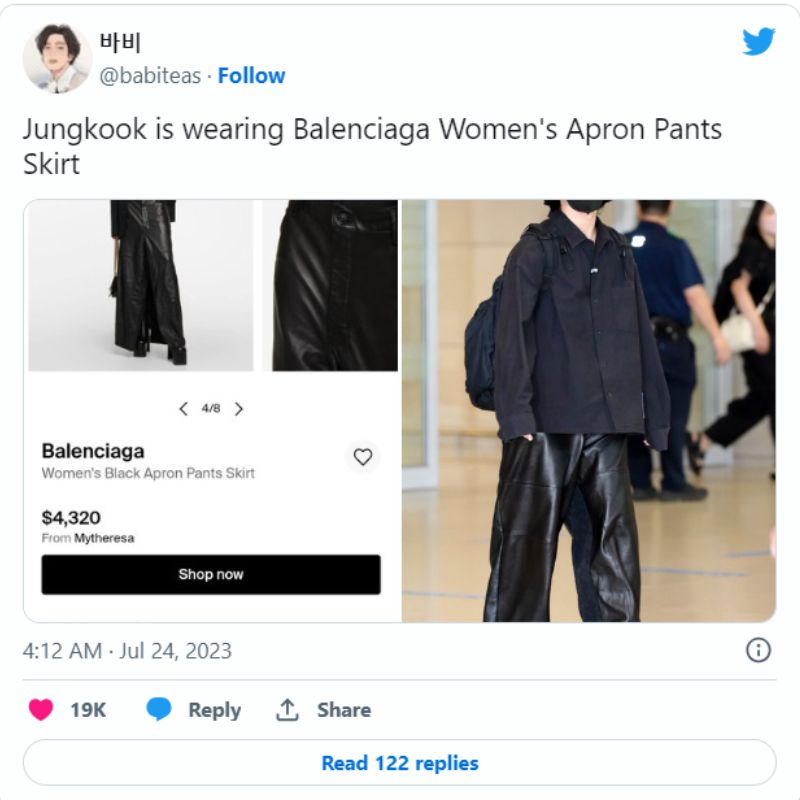Click the Twitter bird logo
Image resolution: width=800 pixels, height=800 pixels.
click(758, 41)
